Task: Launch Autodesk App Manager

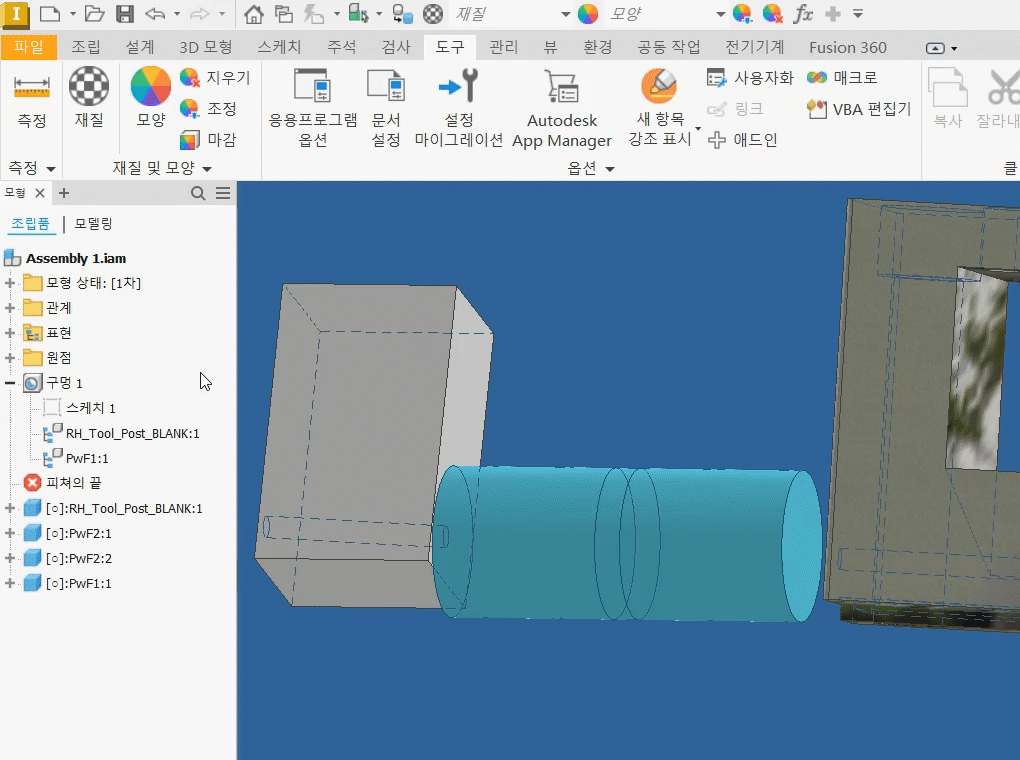Action: (561, 90)
